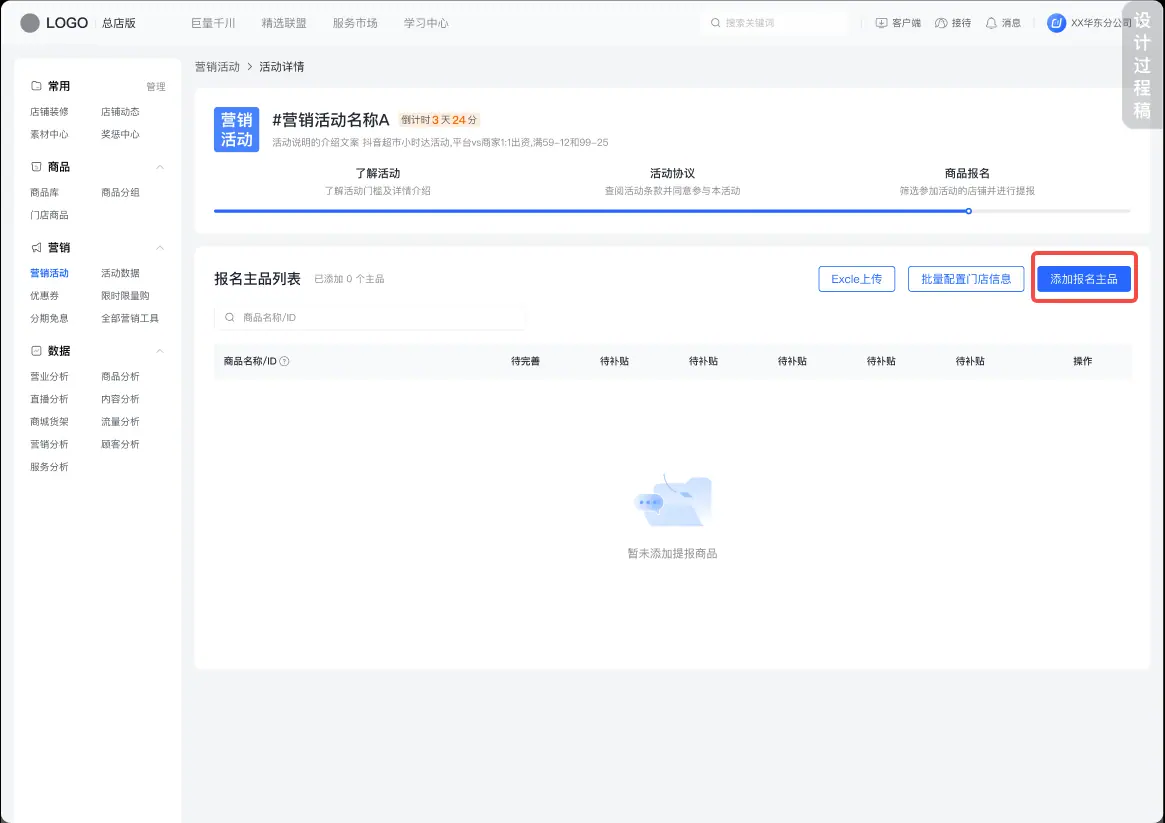Image resolution: width=1165 pixels, height=823 pixels.
Task: Focus the 搜索关键词 search field
Action: 776,23
